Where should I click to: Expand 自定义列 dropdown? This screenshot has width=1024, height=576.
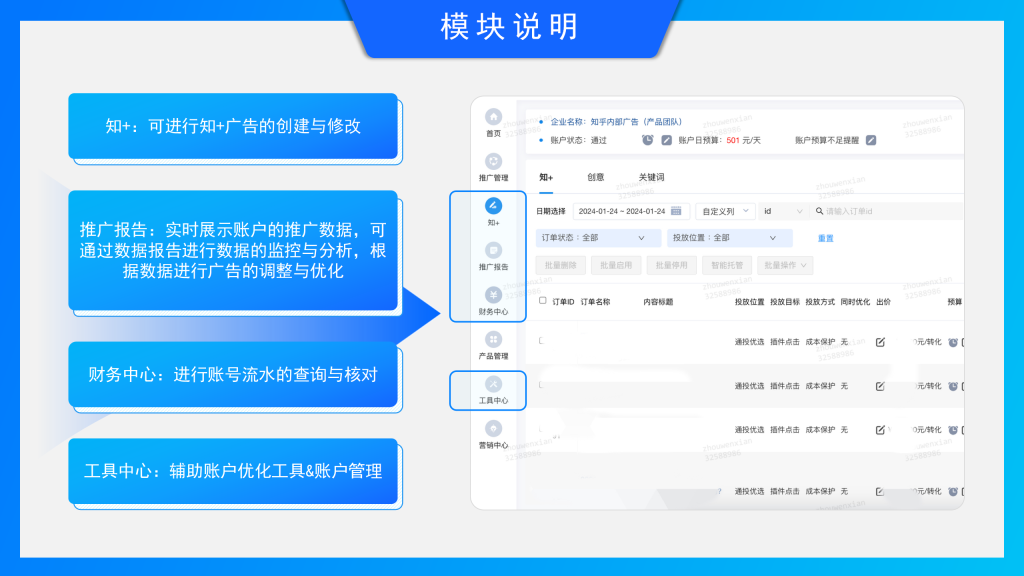(x=726, y=211)
